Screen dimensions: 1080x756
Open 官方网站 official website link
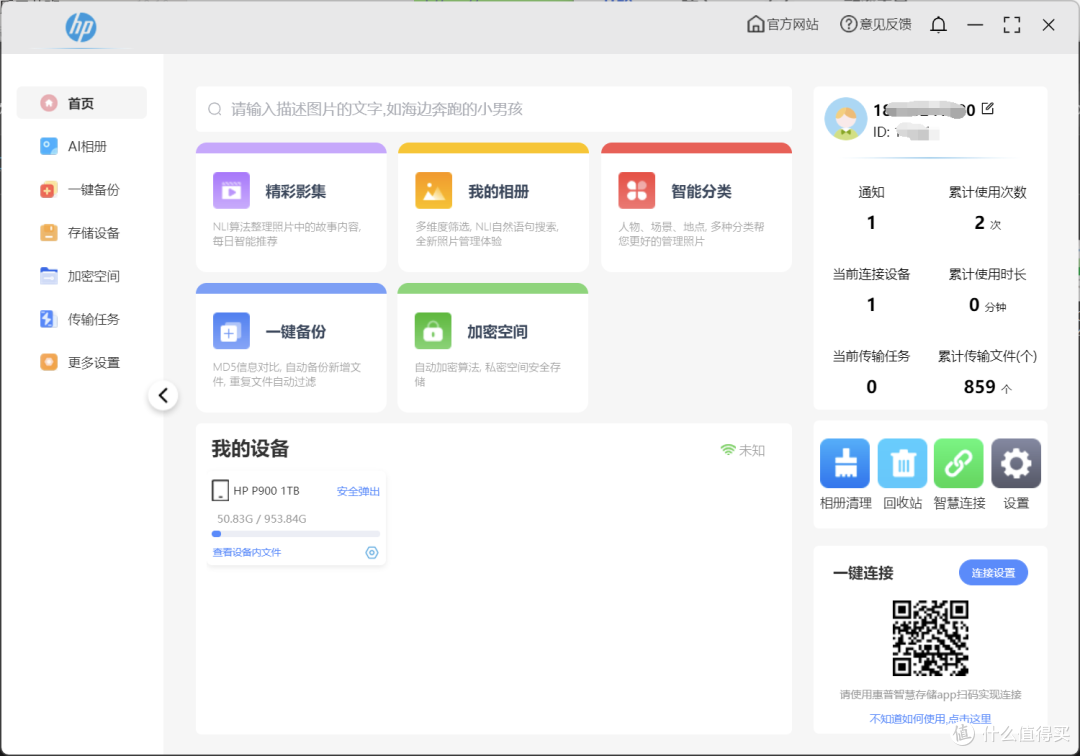coord(782,25)
